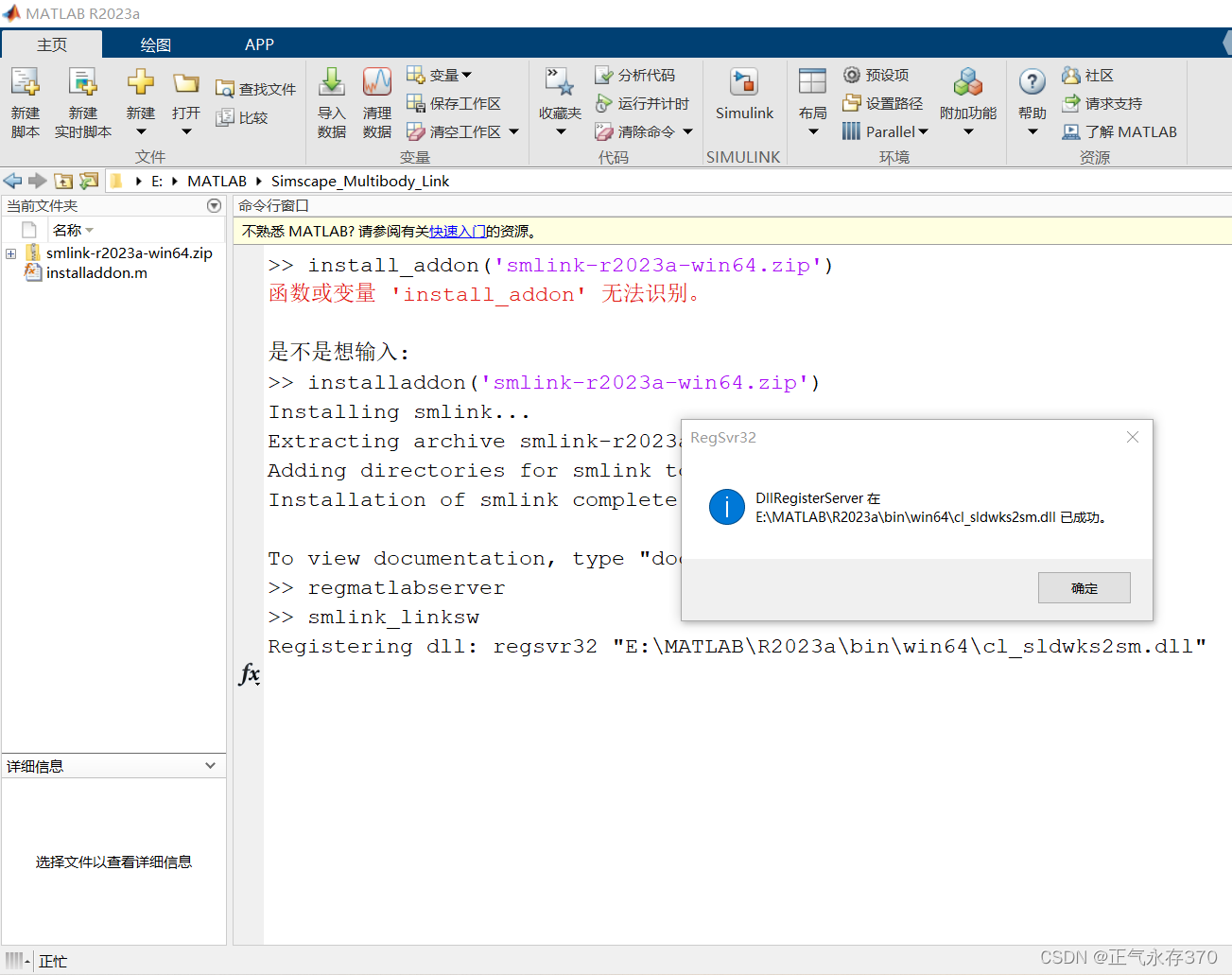1232x975 pixels.
Task: Switch to the APP ribbon tab
Action: tap(259, 44)
